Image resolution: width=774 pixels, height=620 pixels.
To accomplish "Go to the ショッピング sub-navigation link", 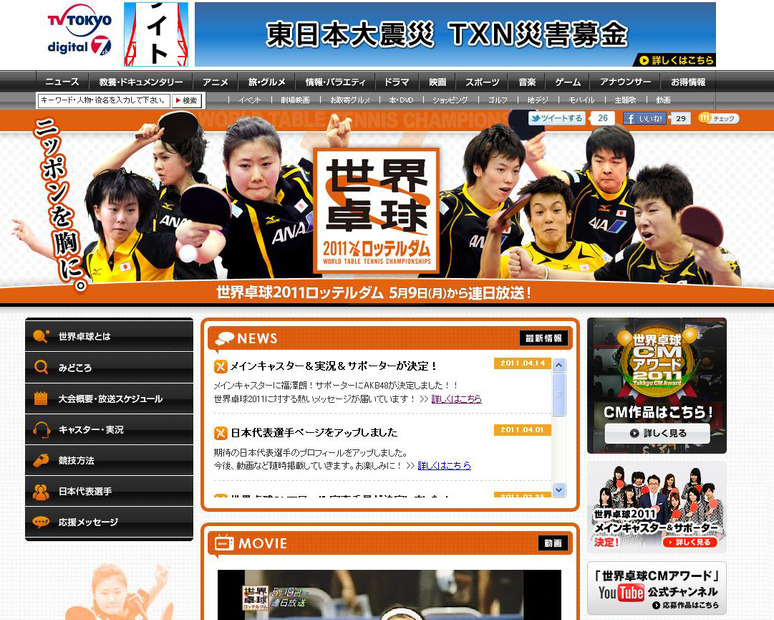I will [x=450, y=100].
